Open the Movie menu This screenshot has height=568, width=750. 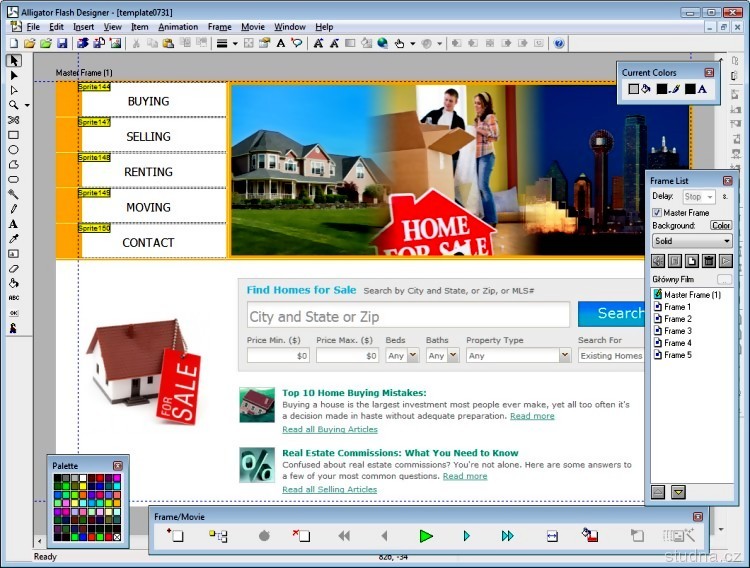pos(252,27)
